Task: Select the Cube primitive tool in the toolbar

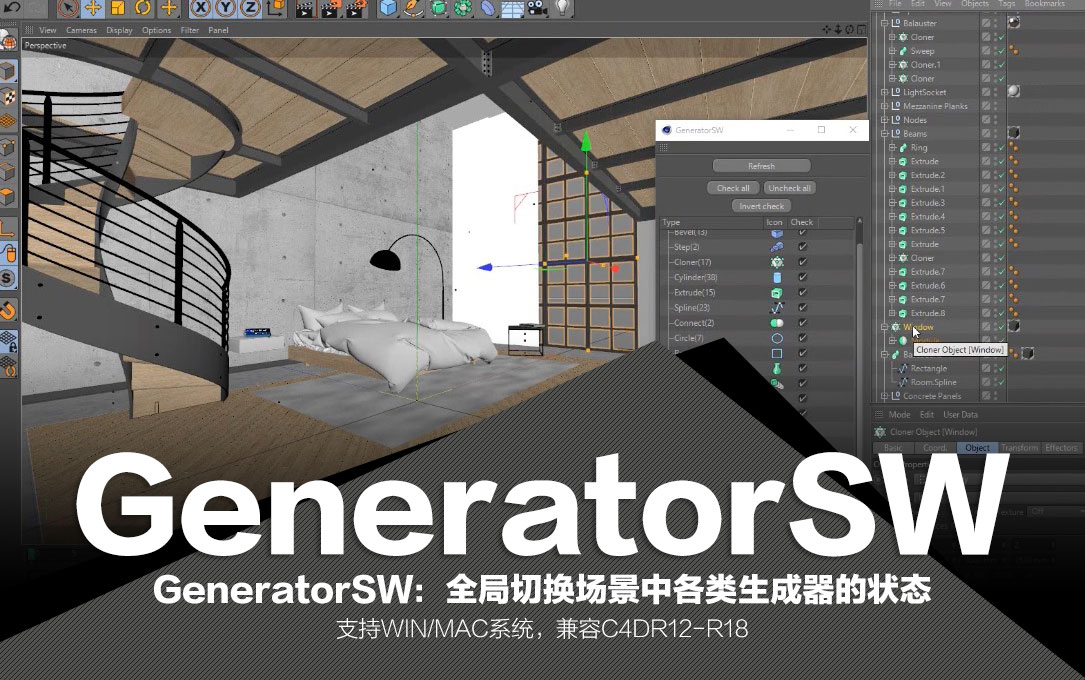Action: 388,9
